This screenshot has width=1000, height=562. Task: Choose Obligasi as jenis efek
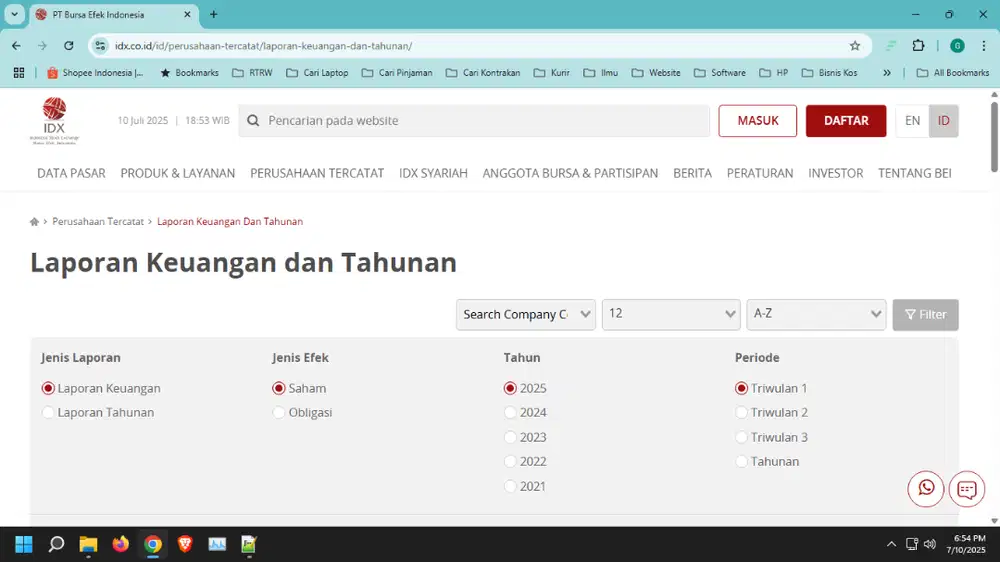click(279, 413)
